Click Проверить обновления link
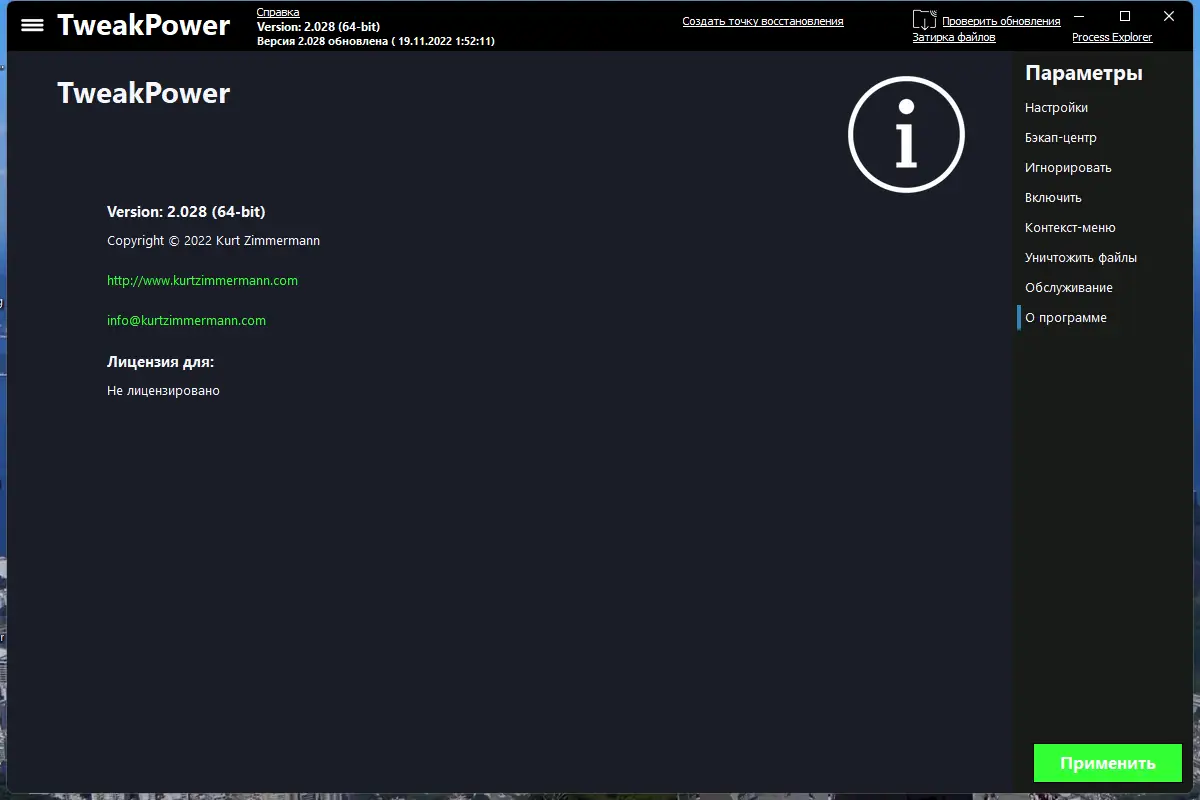The width and height of the screenshot is (1200, 800). coord(1001,21)
